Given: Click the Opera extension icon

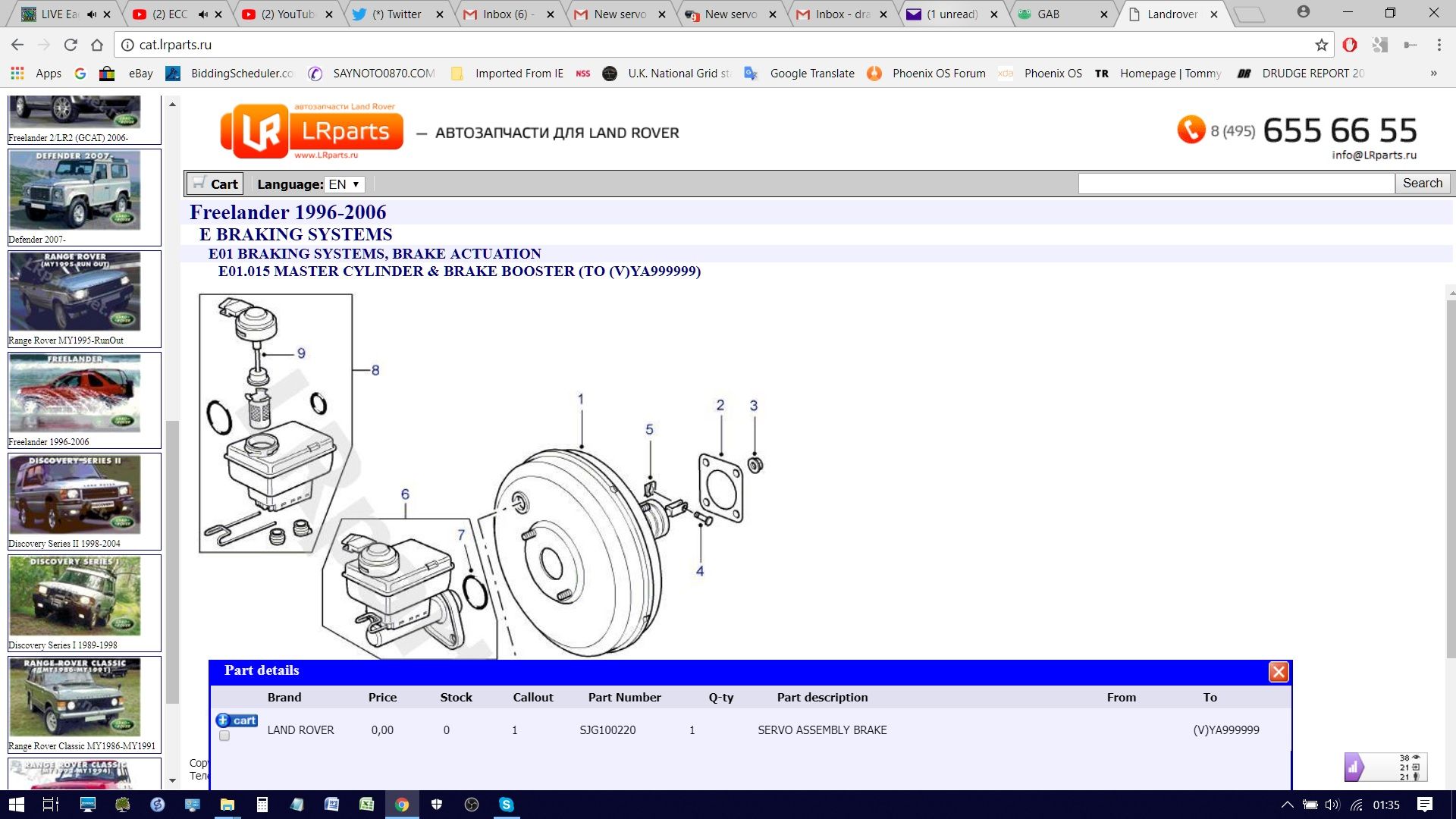Looking at the screenshot, I should point(1350,45).
